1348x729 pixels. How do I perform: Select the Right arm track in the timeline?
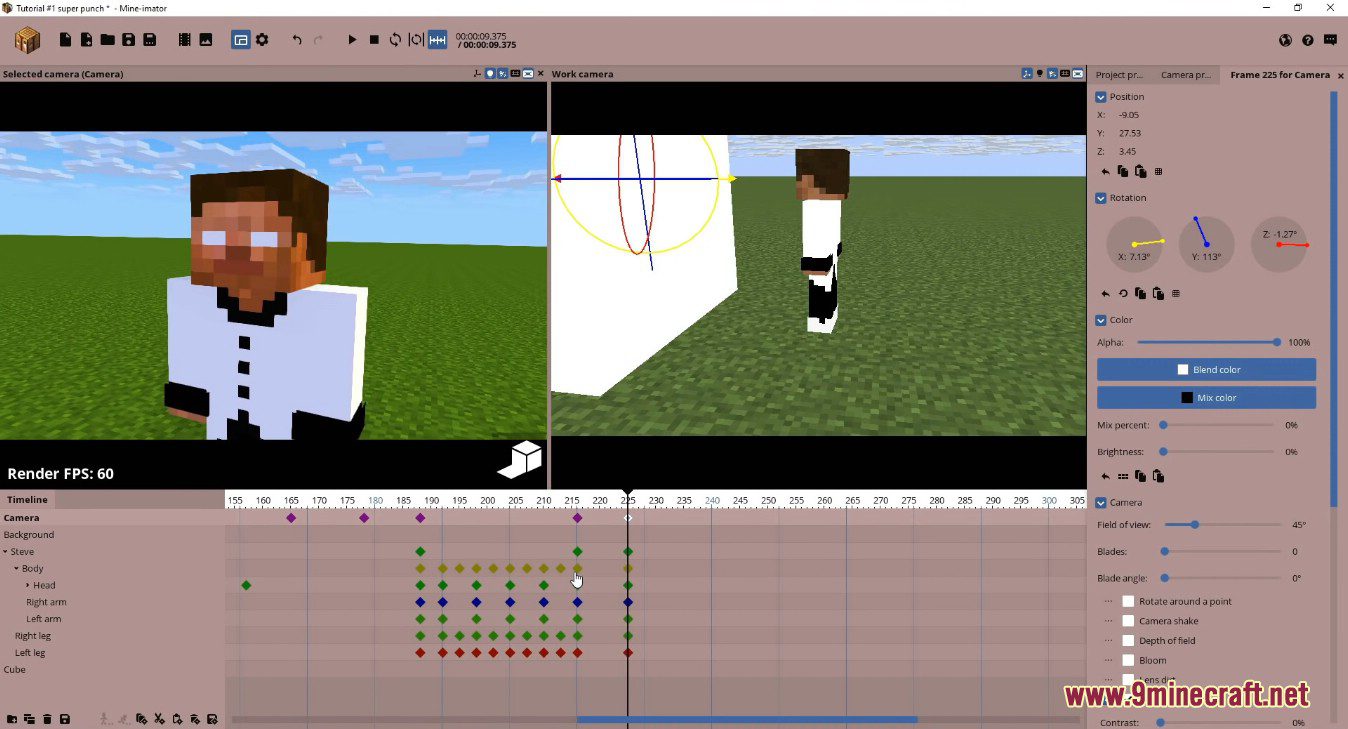47,601
